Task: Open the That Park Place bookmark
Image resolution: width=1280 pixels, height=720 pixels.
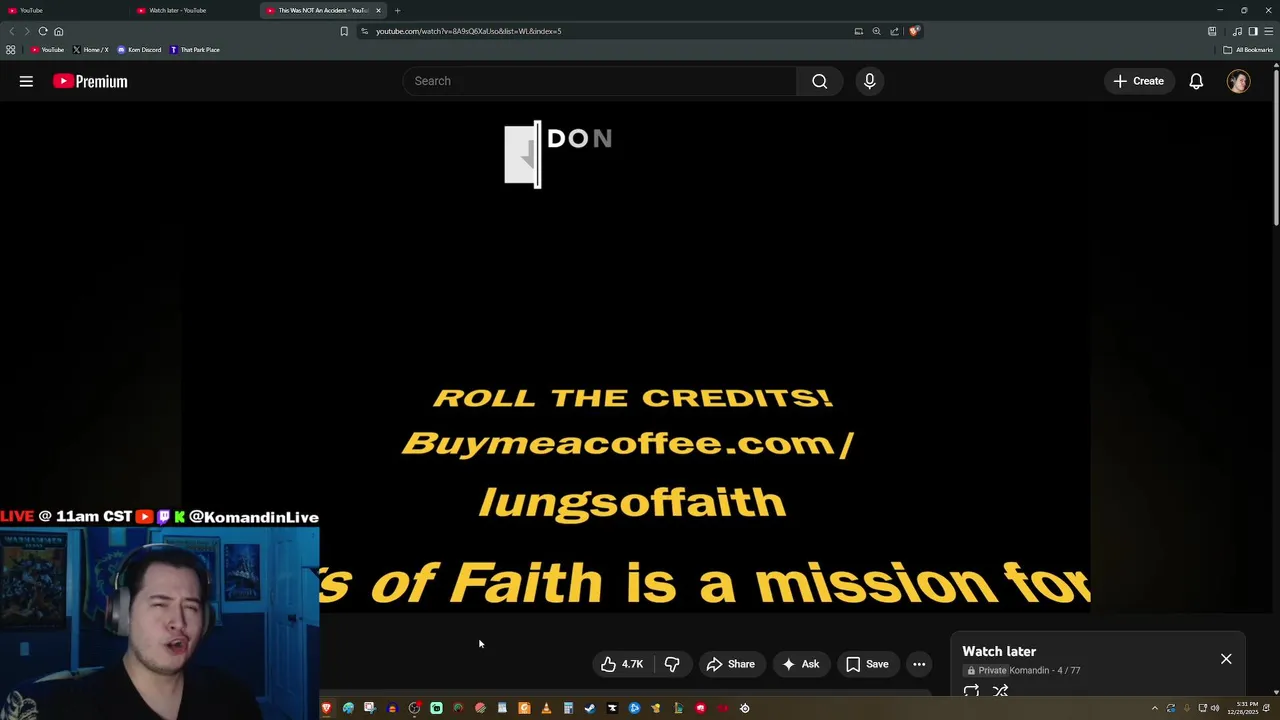Action: click(195, 50)
